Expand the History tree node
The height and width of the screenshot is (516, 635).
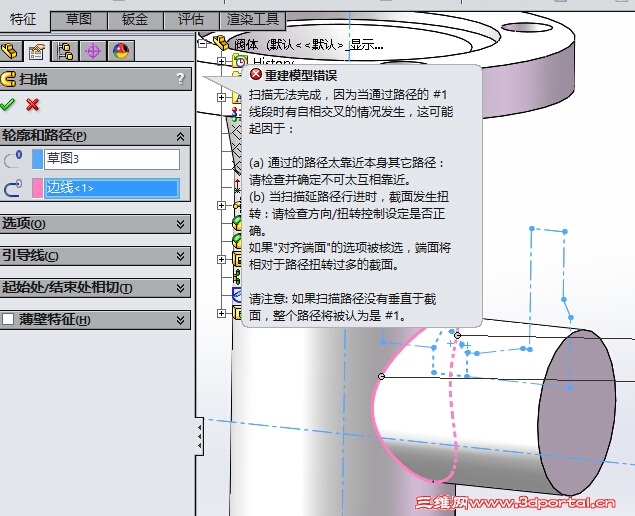pos(222,61)
